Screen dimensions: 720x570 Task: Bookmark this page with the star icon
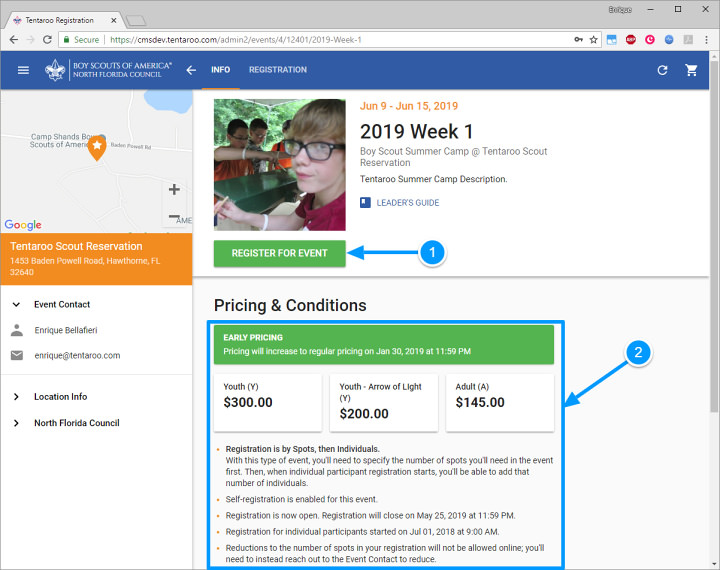593,40
